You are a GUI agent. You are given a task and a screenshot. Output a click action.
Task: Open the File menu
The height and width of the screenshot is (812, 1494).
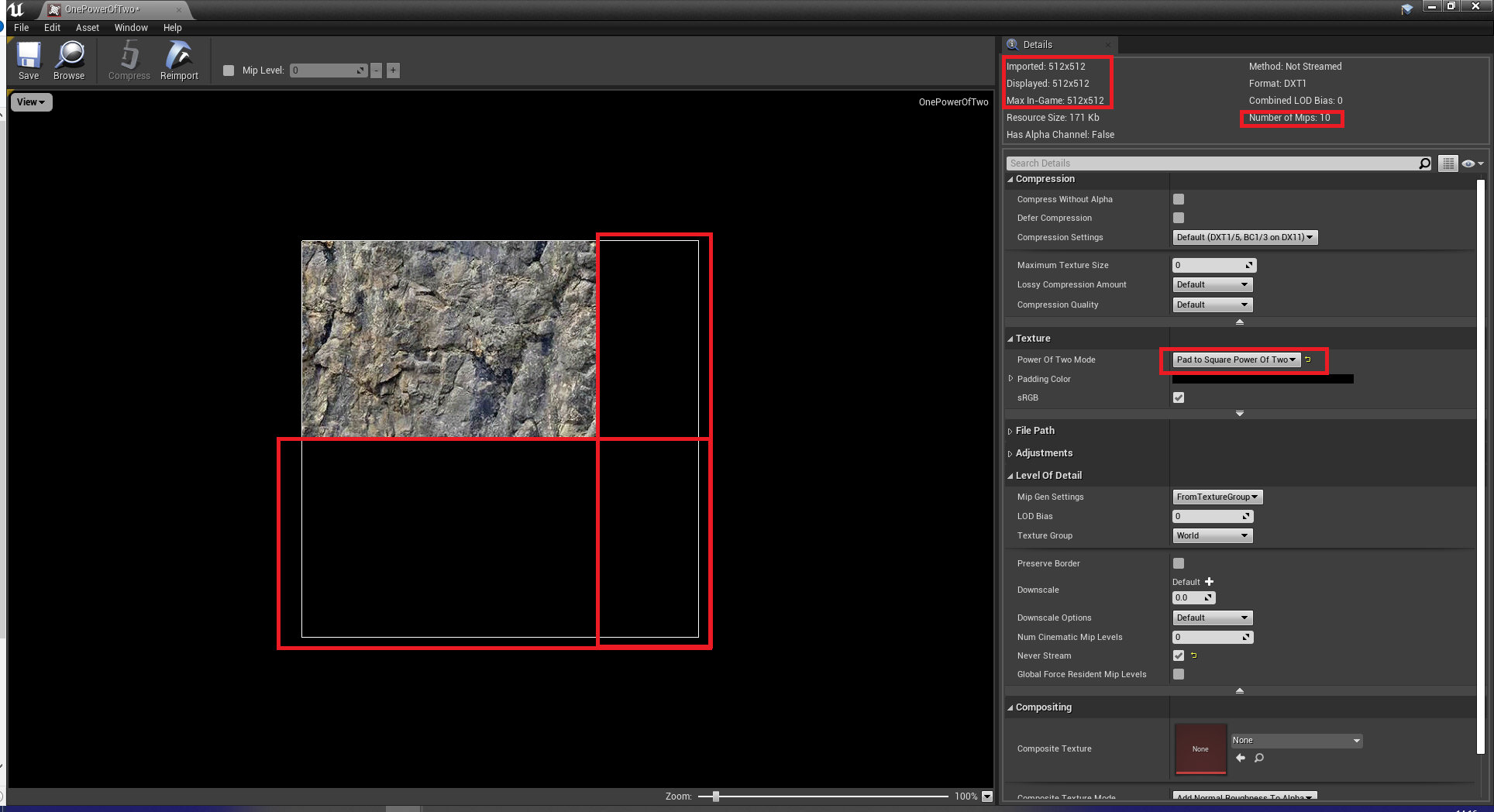[x=22, y=28]
